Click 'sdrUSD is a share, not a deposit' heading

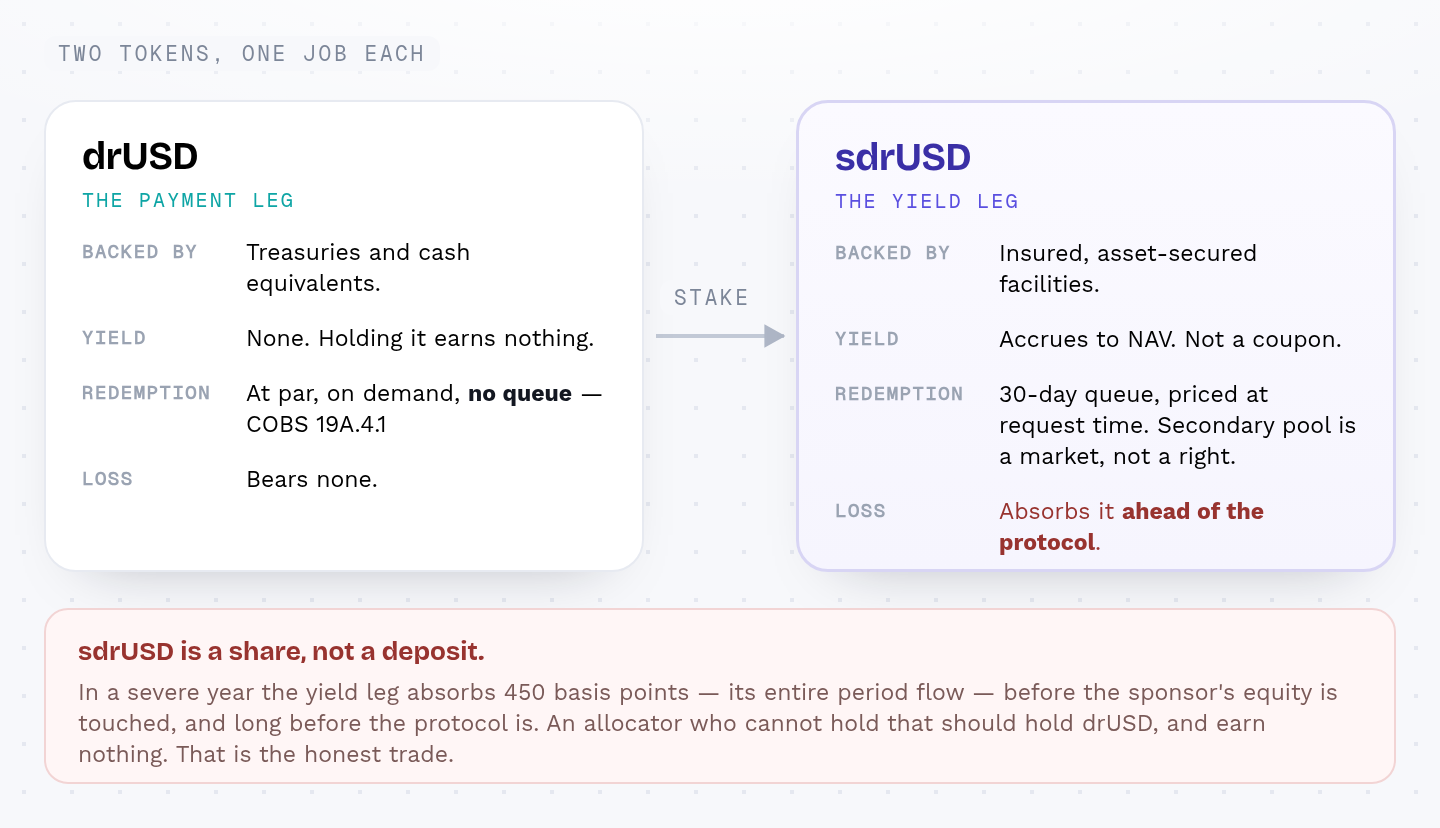[x=281, y=652]
